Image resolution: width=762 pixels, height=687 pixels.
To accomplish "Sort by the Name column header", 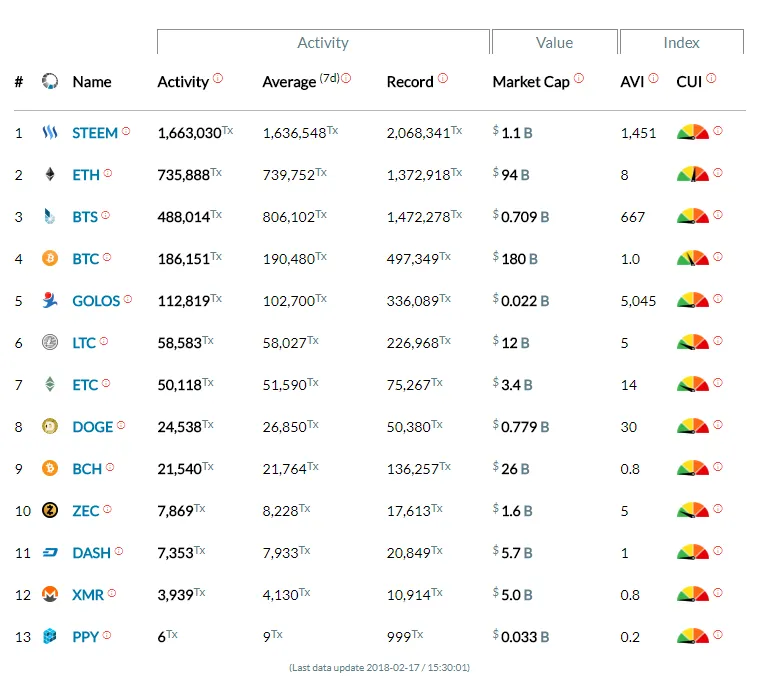I will coord(92,82).
